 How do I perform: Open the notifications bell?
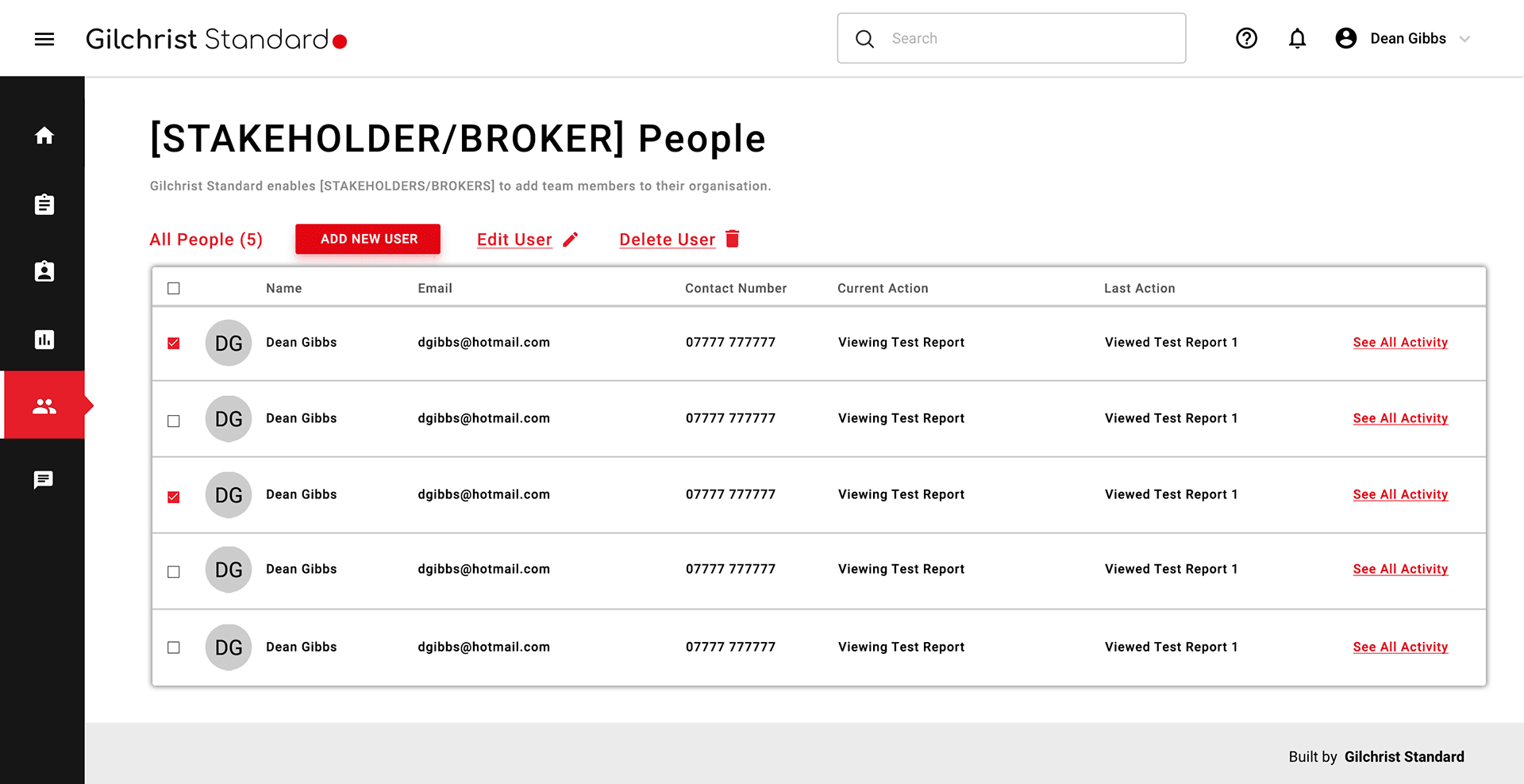(x=1297, y=38)
